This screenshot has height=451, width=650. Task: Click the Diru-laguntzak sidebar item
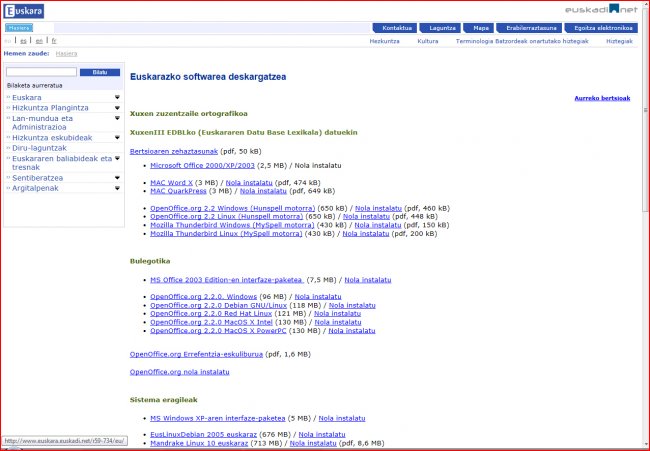(40, 147)
